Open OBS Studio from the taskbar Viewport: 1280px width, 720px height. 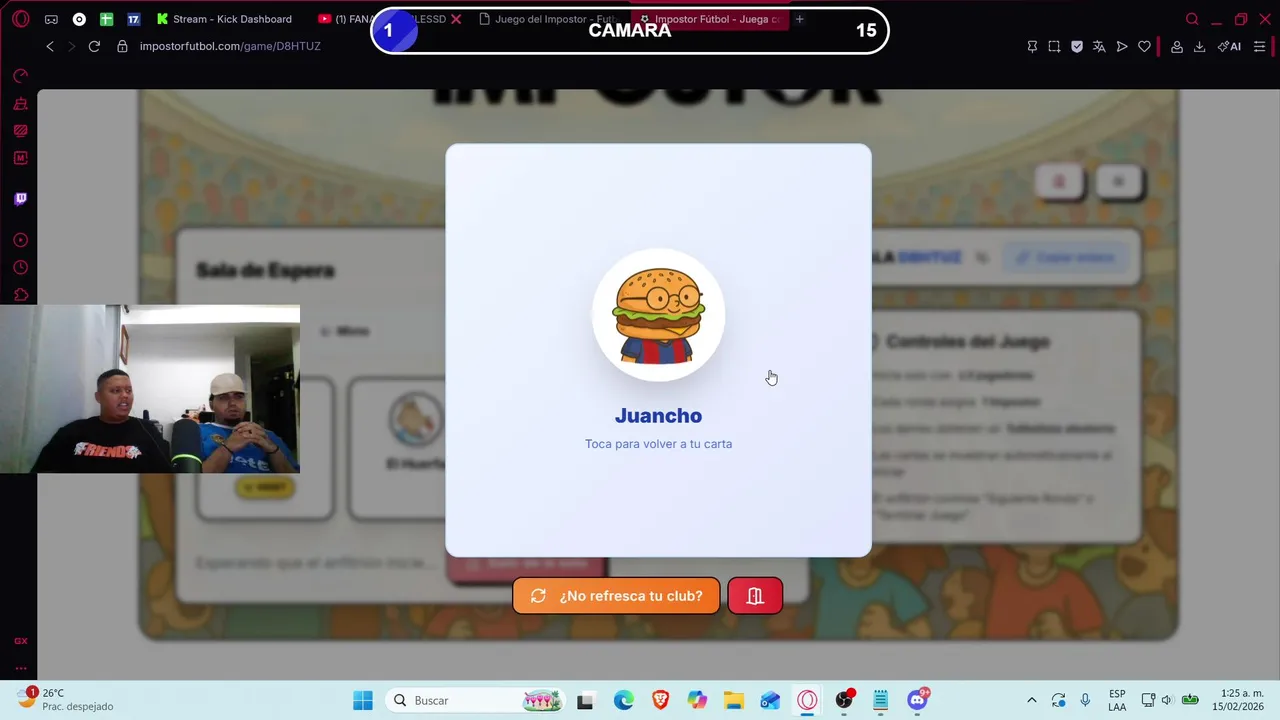844,700
